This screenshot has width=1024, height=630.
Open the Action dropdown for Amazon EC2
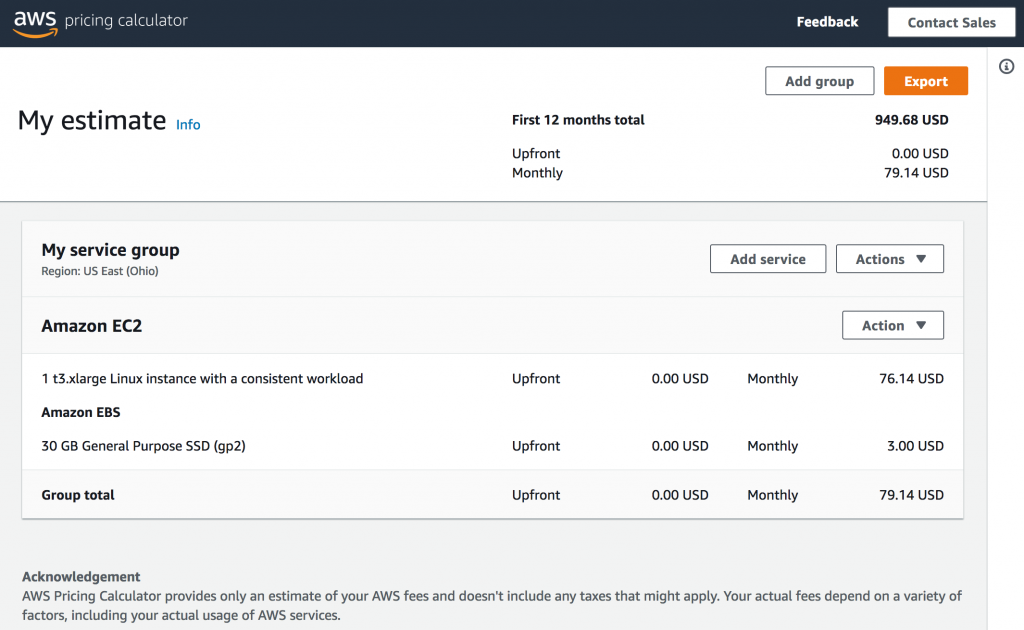(892, 325)
